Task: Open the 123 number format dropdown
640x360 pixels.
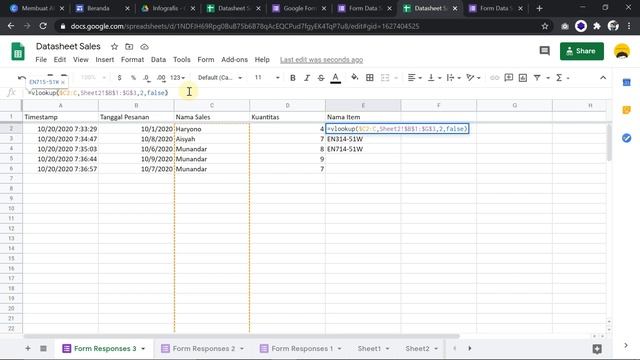Action: (x=178, y=78)
